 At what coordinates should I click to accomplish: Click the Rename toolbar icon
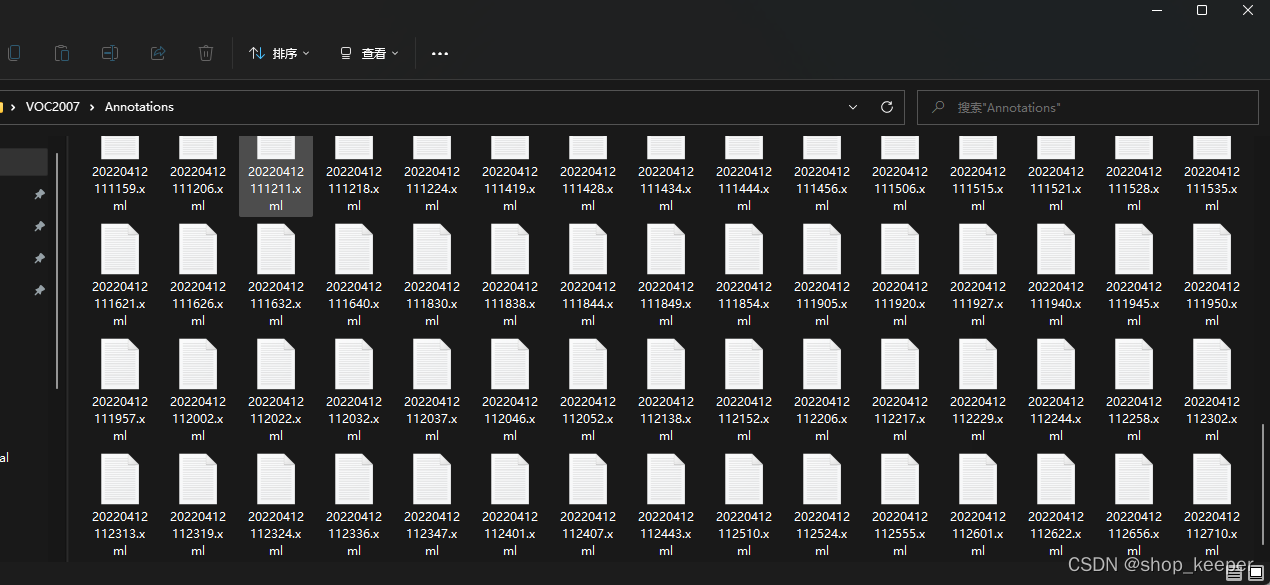tap(110, 53)
